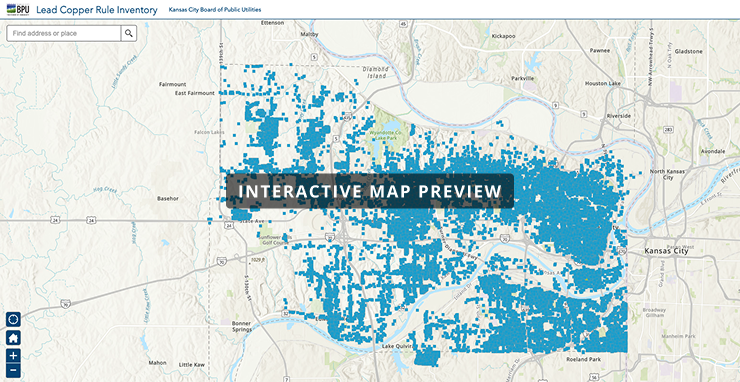Click the North Kansas City label
The image size is (740, 382).
668,175
